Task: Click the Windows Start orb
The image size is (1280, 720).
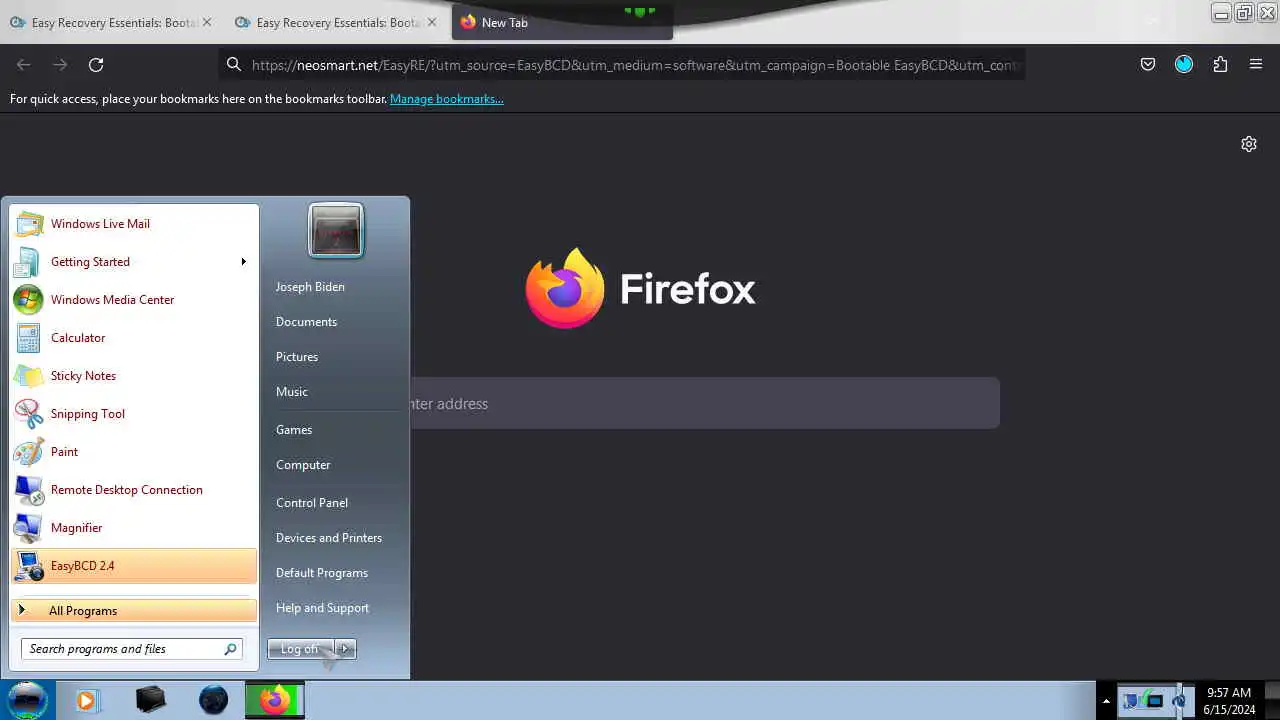Action: coord(27,700)
